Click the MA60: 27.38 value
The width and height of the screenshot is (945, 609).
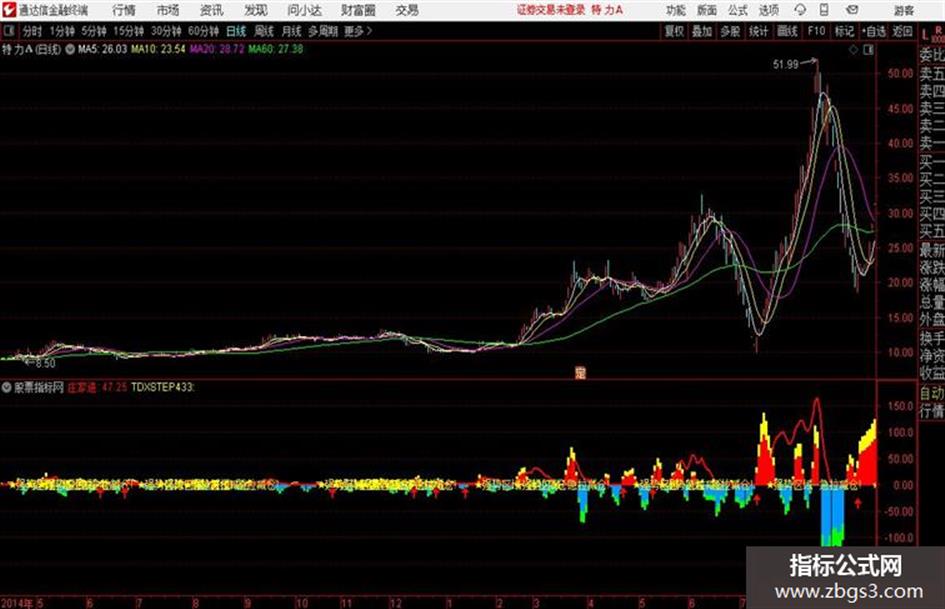[x=275, y=49]
